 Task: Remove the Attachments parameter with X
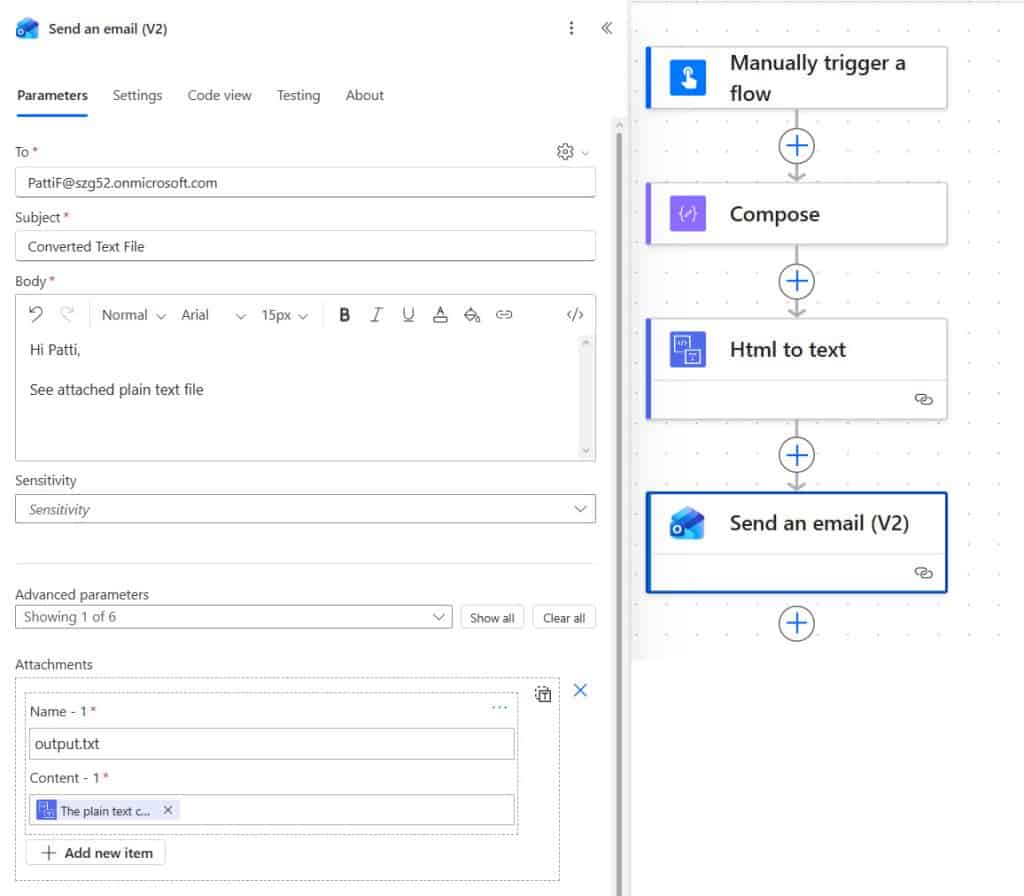(580, 690)
